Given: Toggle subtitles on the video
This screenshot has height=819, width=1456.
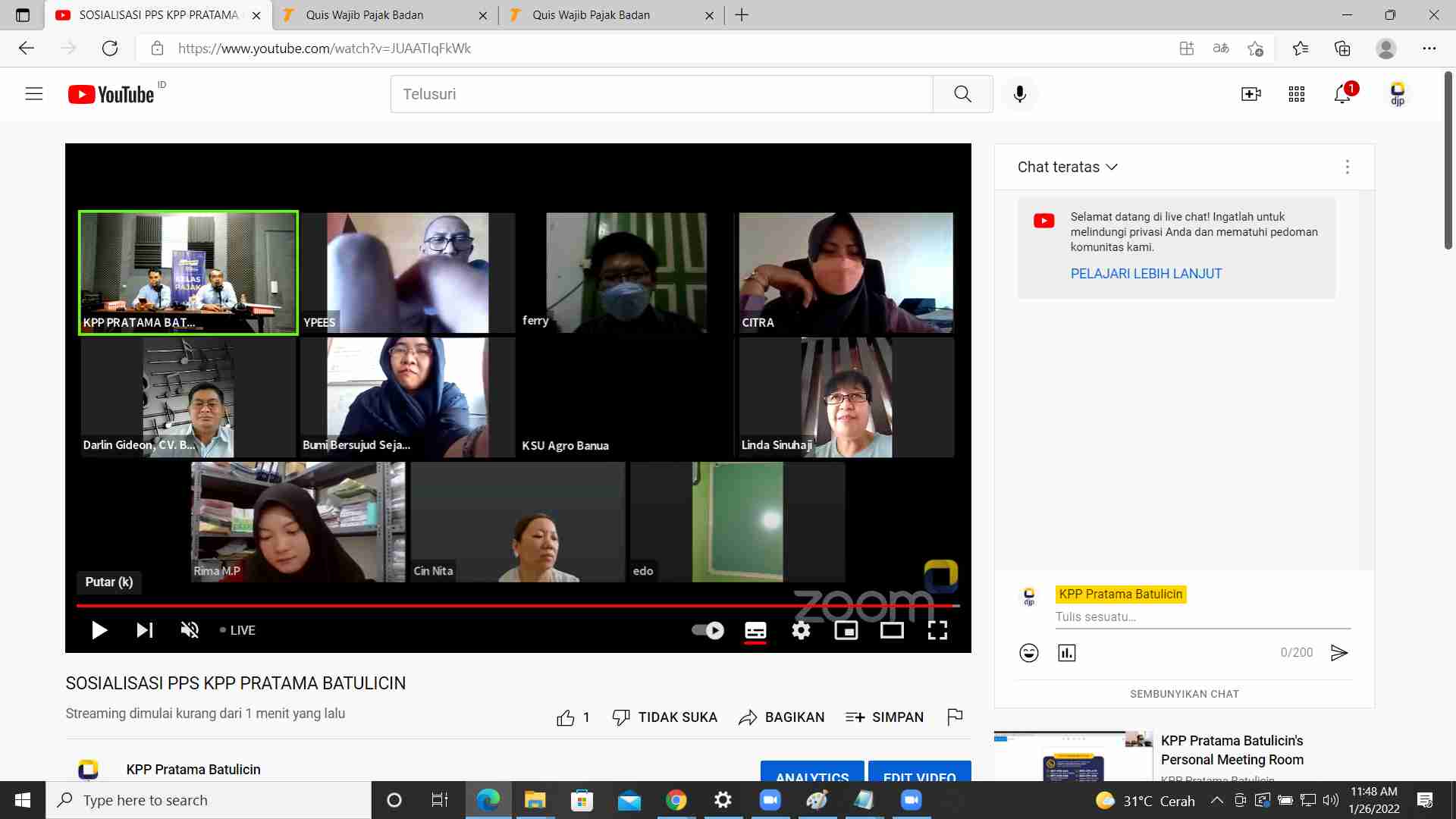Looking at the screenshot, I should 755,630.
